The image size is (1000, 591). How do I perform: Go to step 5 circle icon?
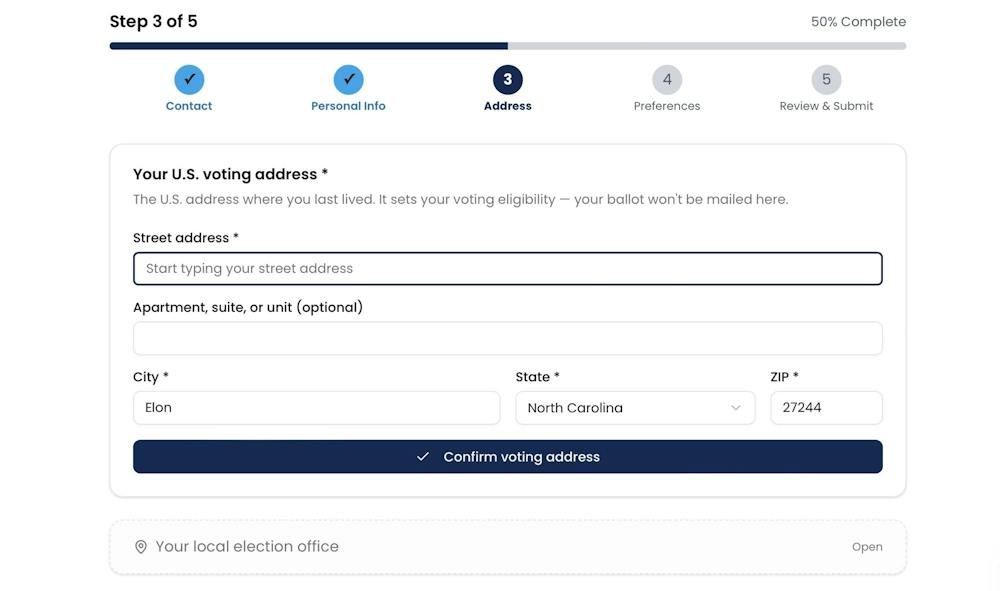click(827, 80)
